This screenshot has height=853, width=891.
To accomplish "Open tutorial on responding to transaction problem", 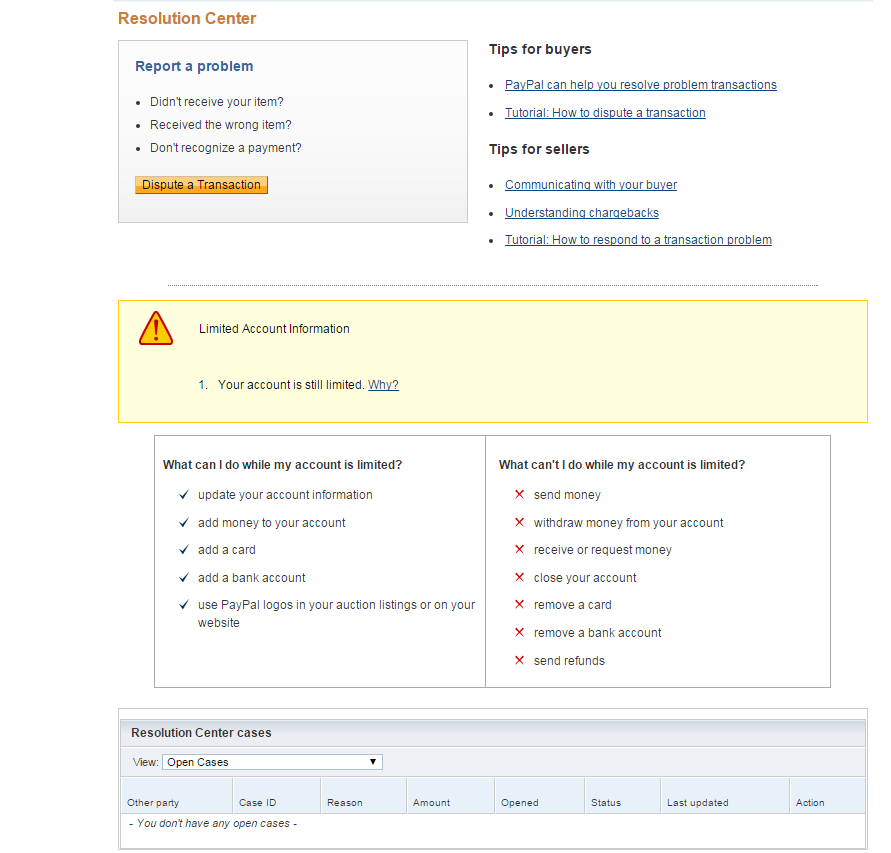I will tap(638, 240).
